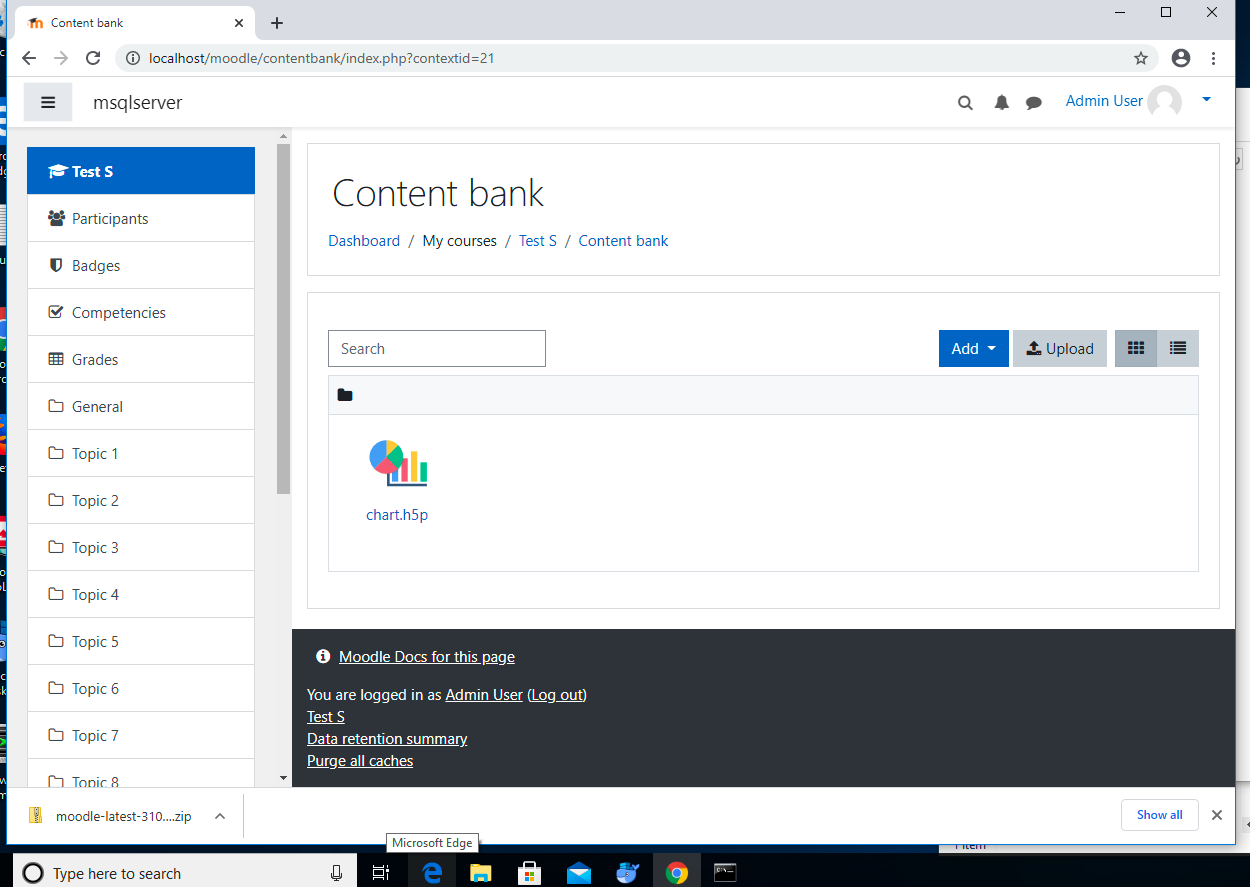
Task: Open Badges in the sidebar
Action: click(141, 265)
